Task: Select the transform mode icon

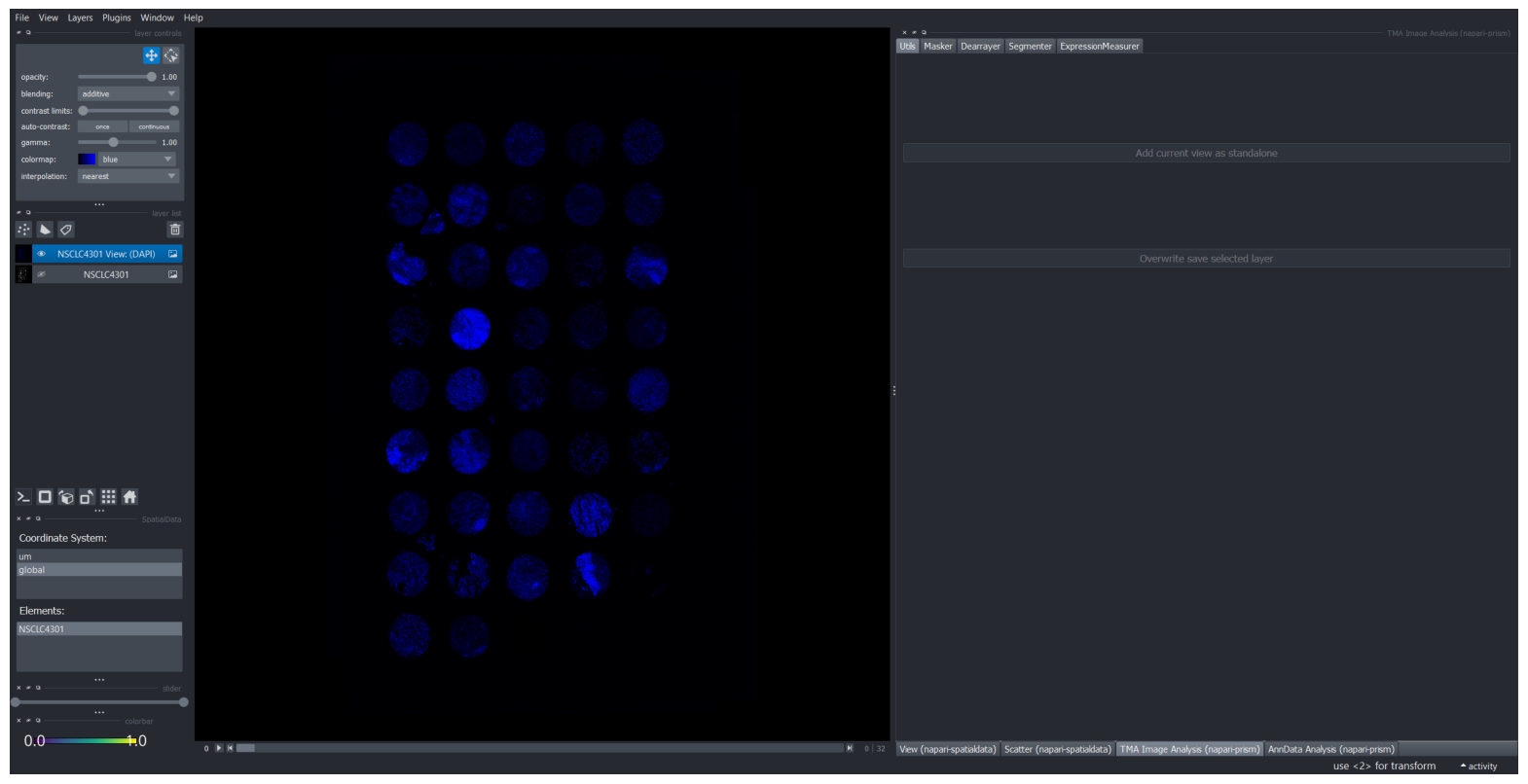Action: pyautogui.click(x=171, y=55)
